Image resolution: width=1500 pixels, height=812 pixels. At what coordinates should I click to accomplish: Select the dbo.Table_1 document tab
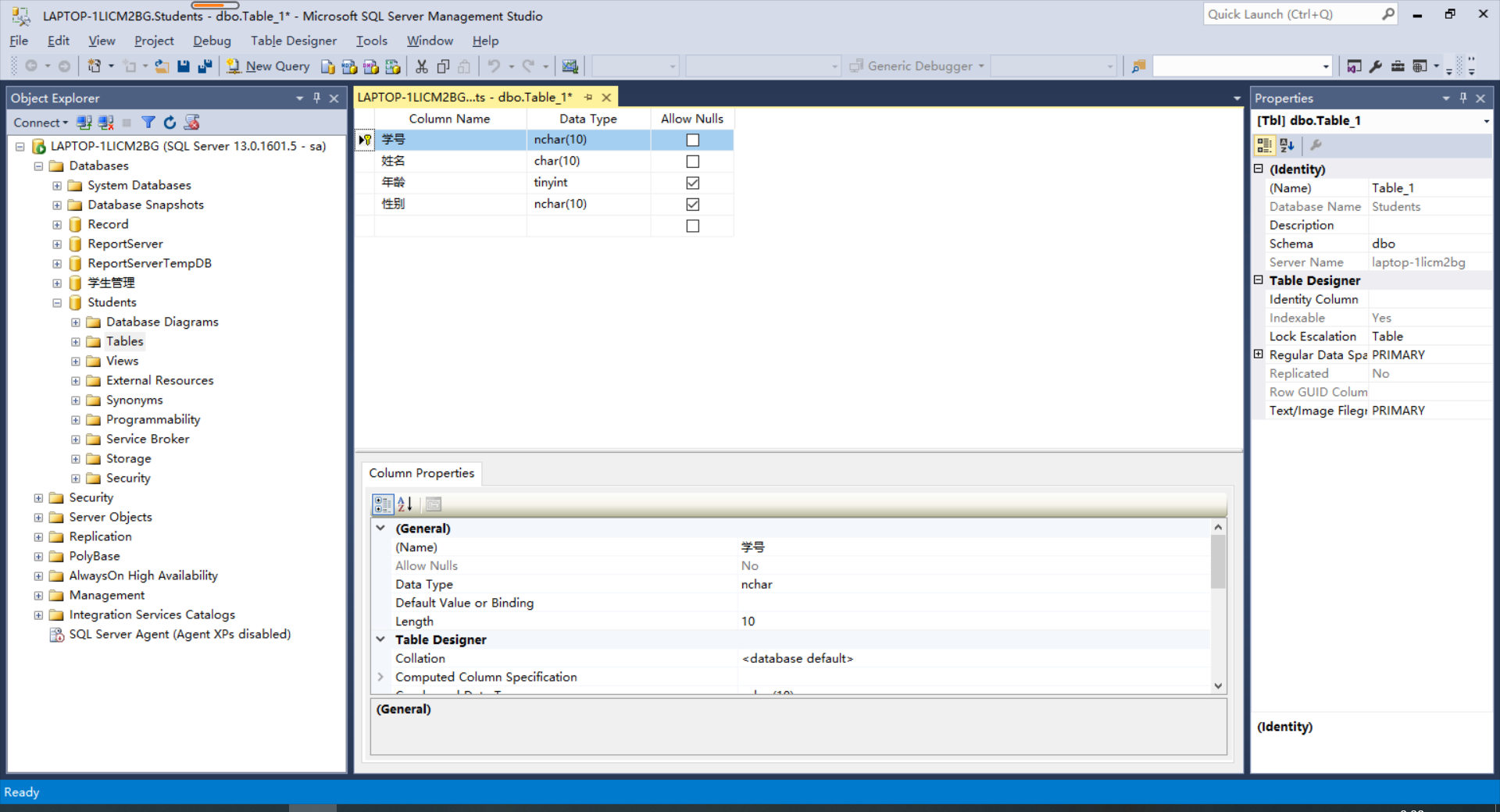pyautogui.click(x=465, y=98)
